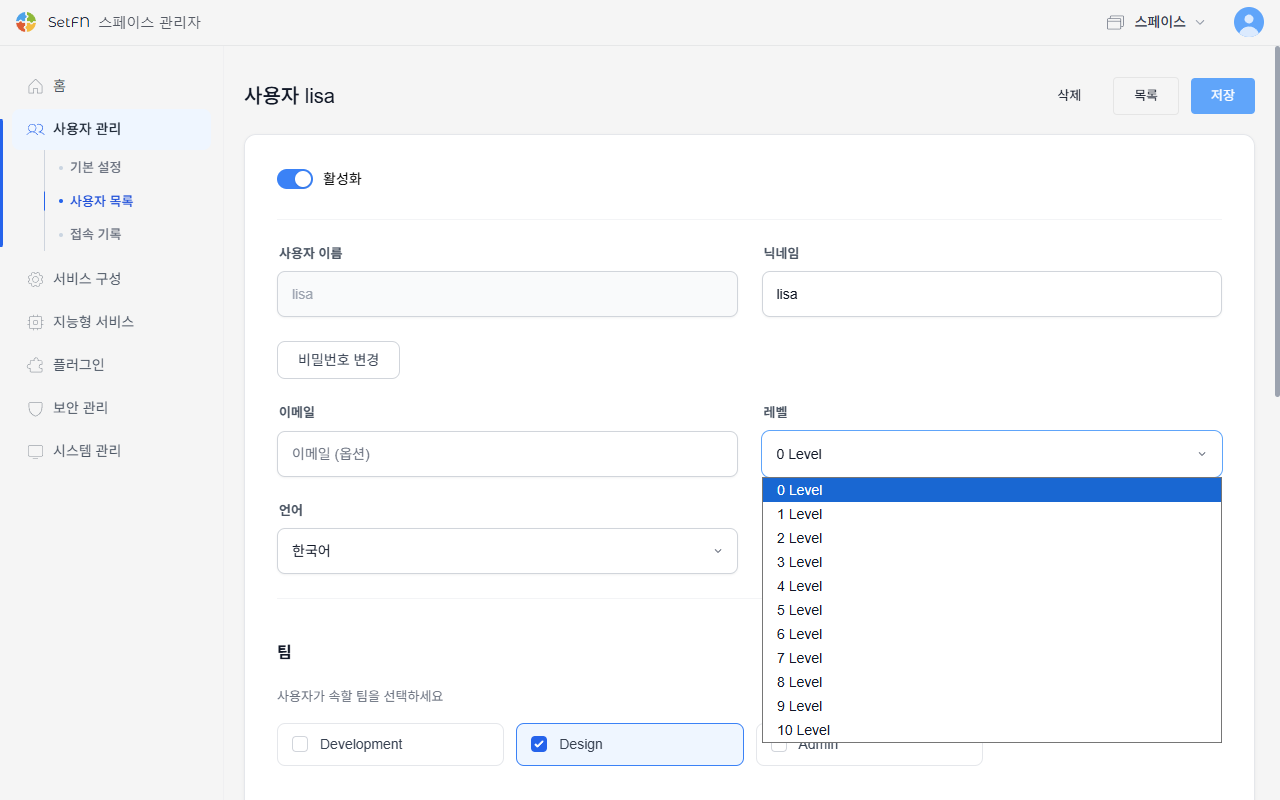Open the user profile avatar

[1248, 22]
